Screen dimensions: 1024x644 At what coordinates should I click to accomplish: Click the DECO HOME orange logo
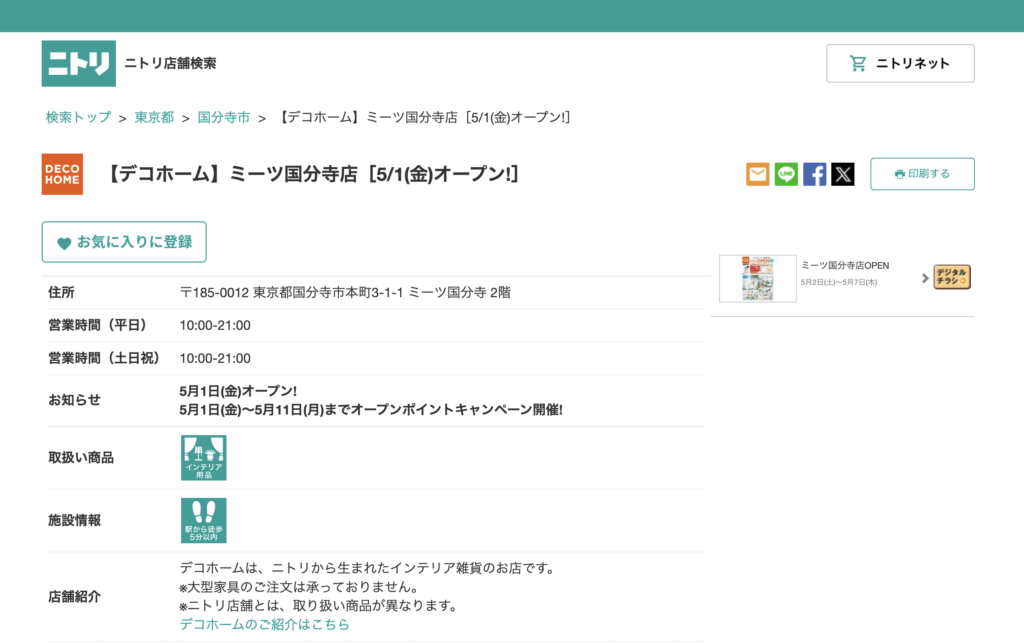point(62,174)
